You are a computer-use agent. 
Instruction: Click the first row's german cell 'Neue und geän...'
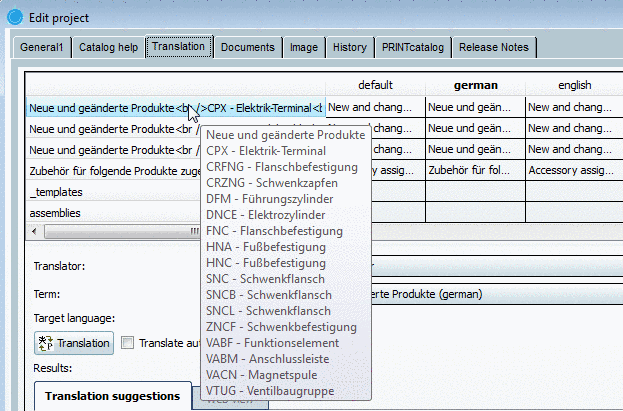coord(476,107)
